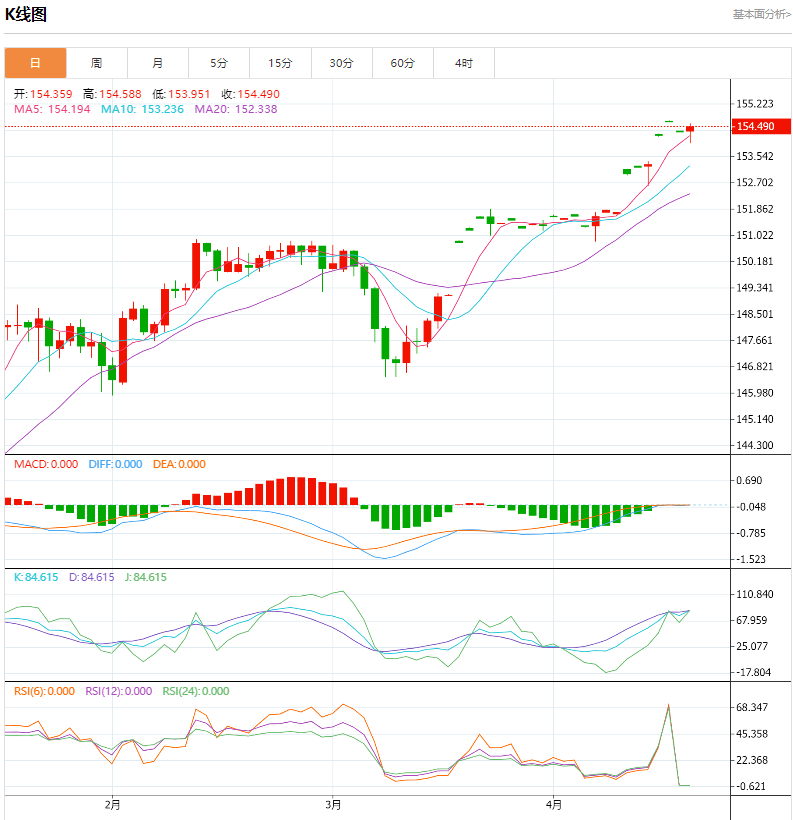Viewport: 793px width, 820px height.
Task: Open the 5分 timeframe tab
Action: pyautogui.click(x=219, y=63)
